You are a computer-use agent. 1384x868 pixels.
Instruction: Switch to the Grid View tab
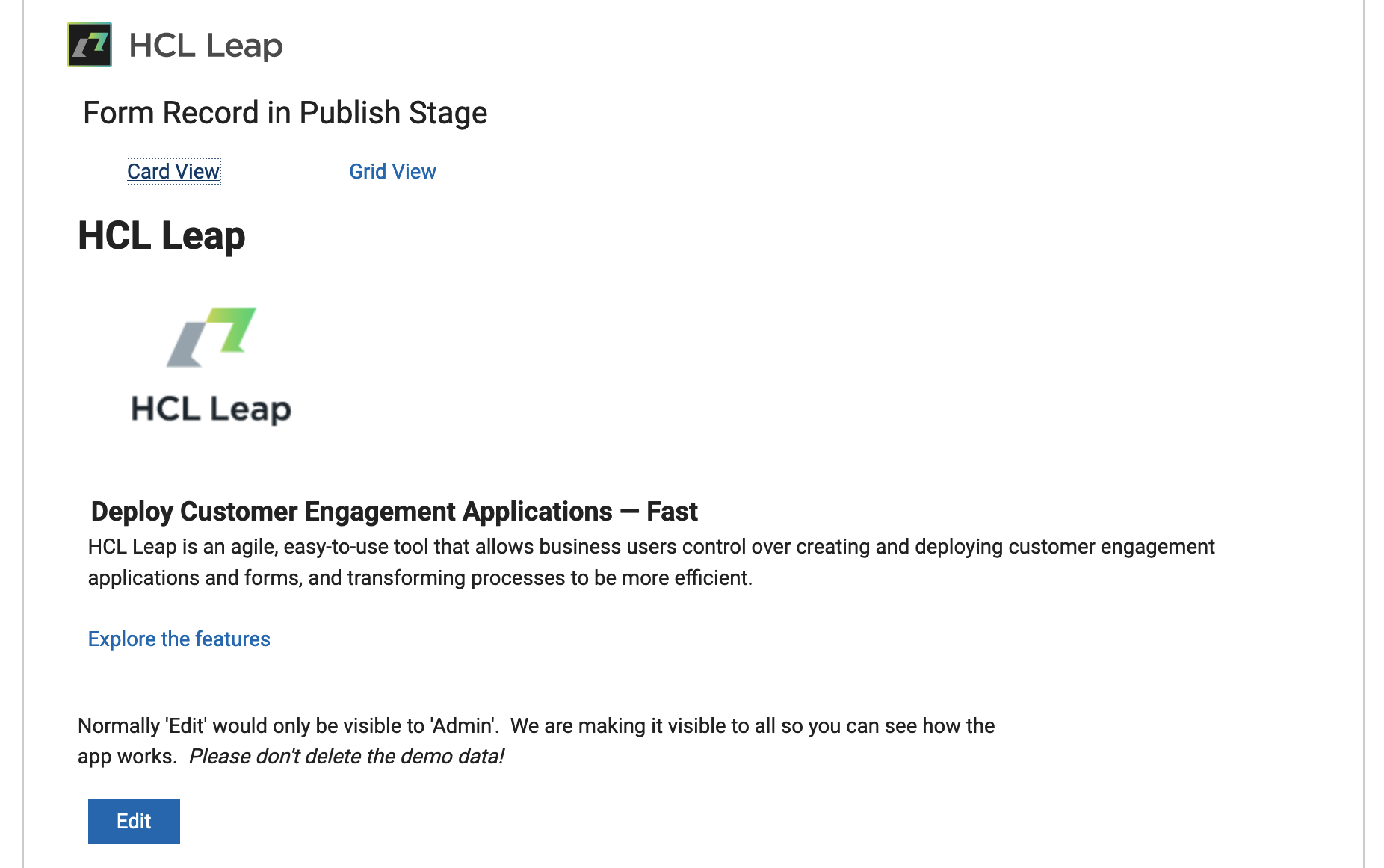click(x=392, y=171)
